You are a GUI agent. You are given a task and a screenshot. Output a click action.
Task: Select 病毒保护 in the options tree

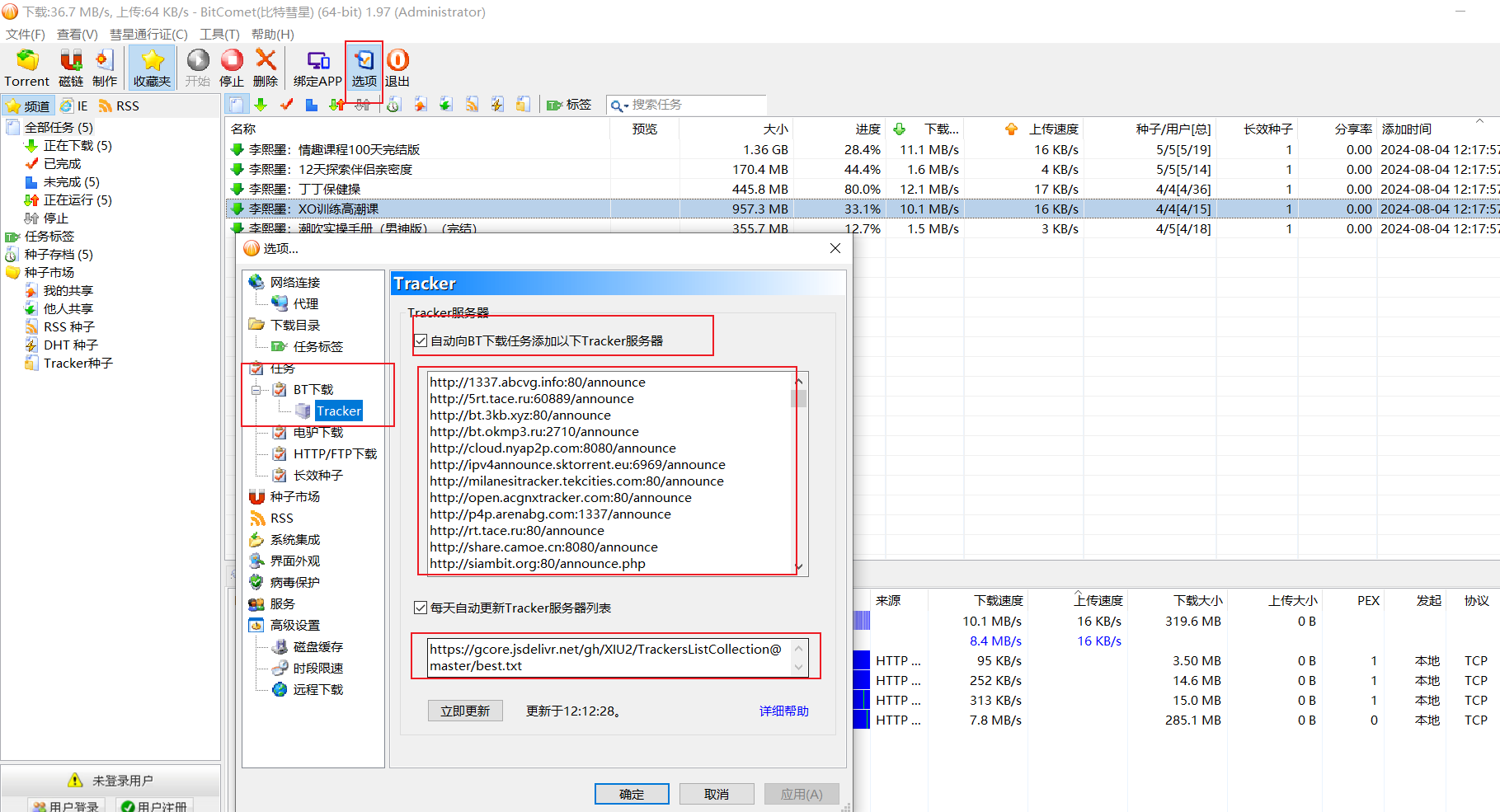(295, 582)
